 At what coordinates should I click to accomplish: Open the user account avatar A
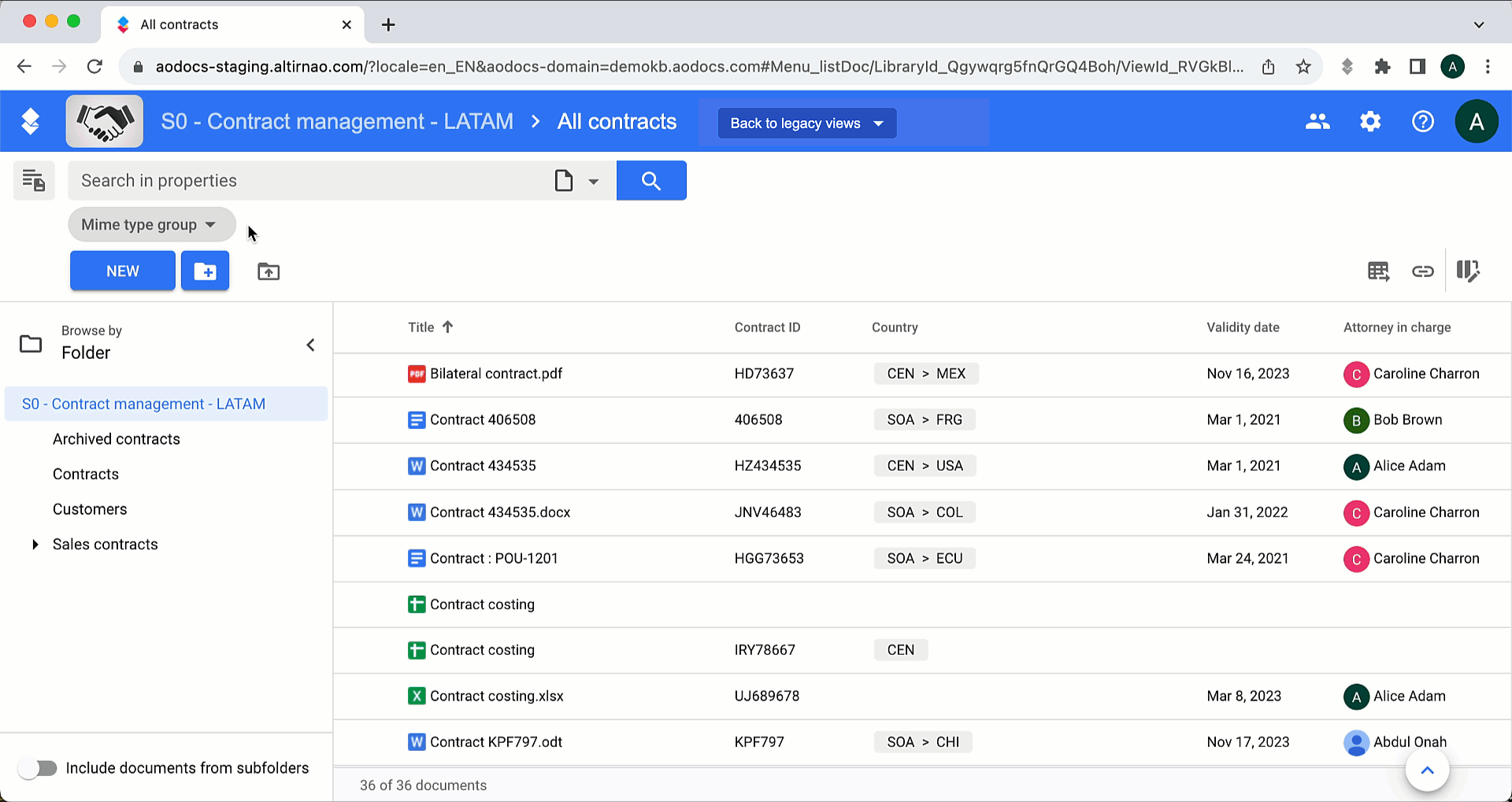[1477, 121]
